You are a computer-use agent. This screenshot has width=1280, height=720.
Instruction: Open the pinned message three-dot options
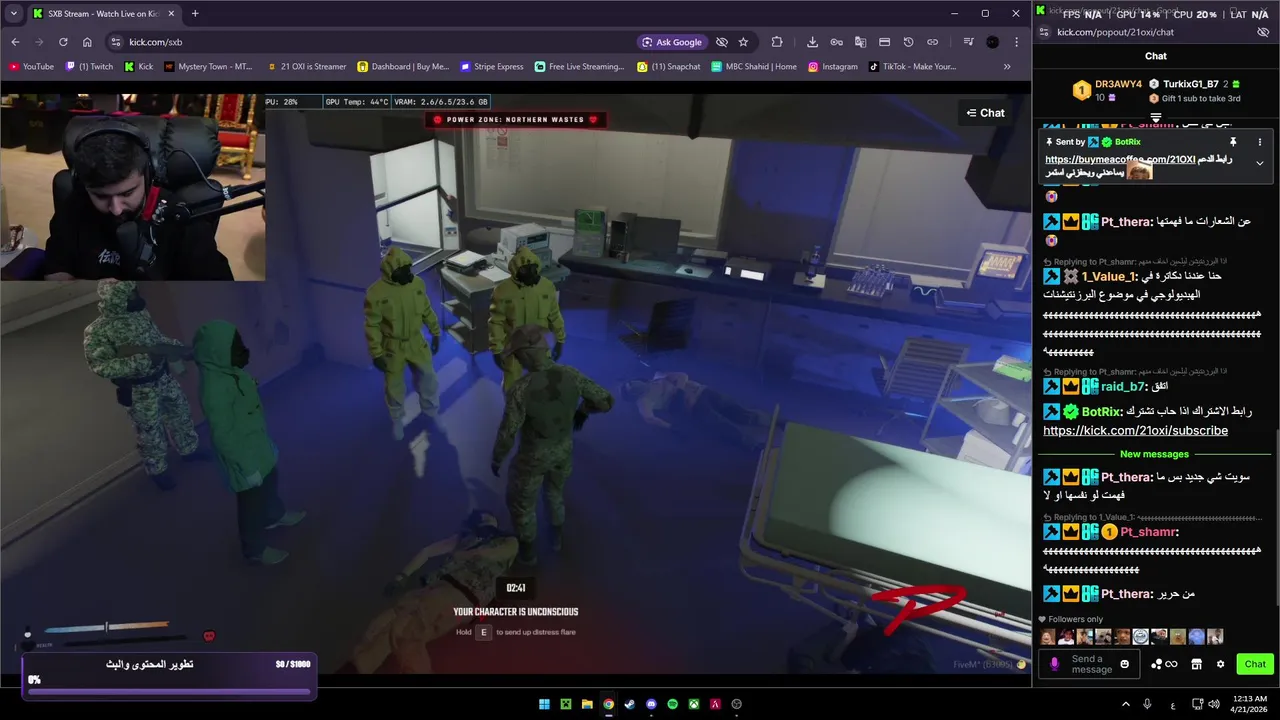pyautogui.click(x=1259, y=142)
